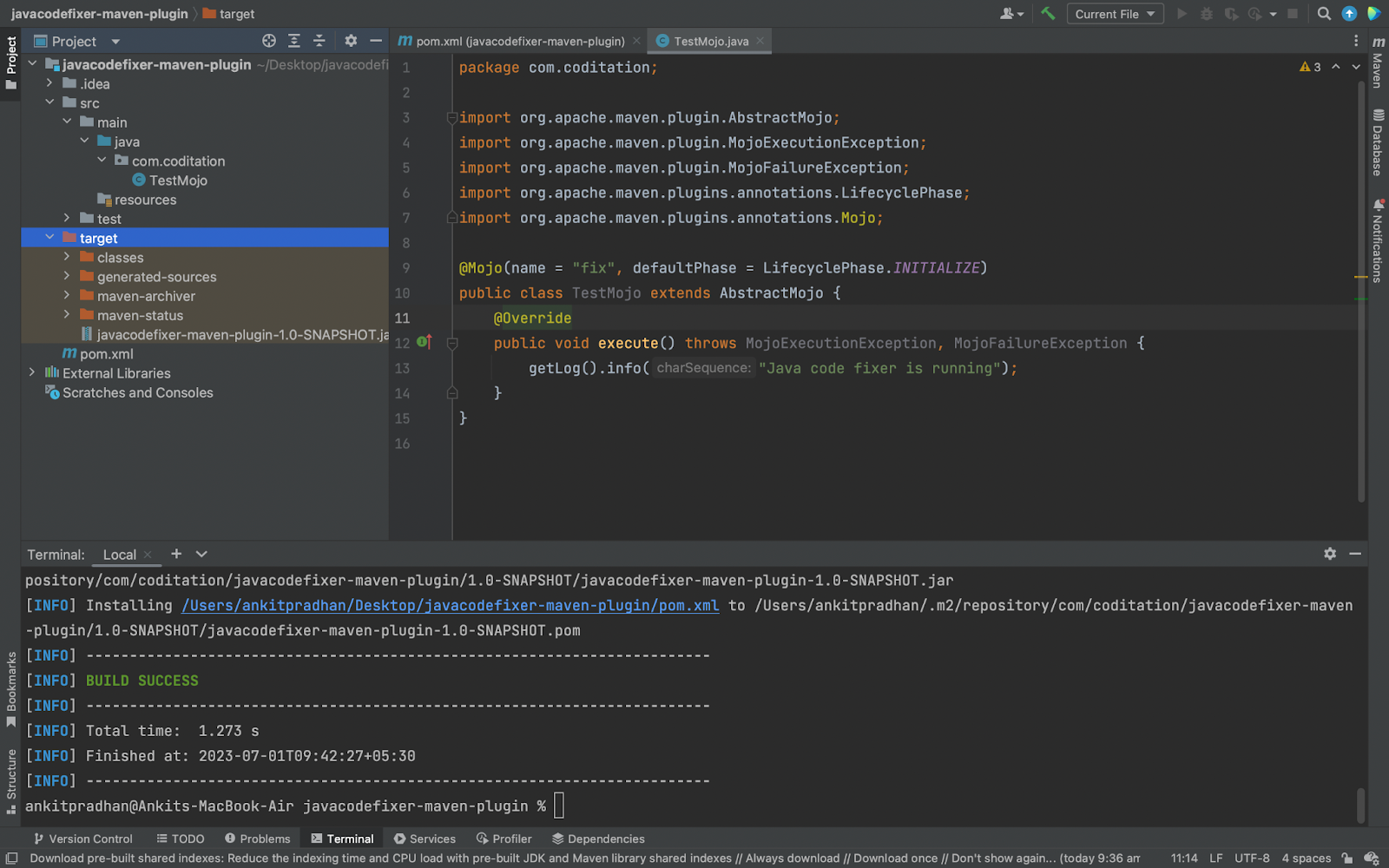
Task: Open the editor tabs more-options menu
Action: click(x=1356, y=41)
